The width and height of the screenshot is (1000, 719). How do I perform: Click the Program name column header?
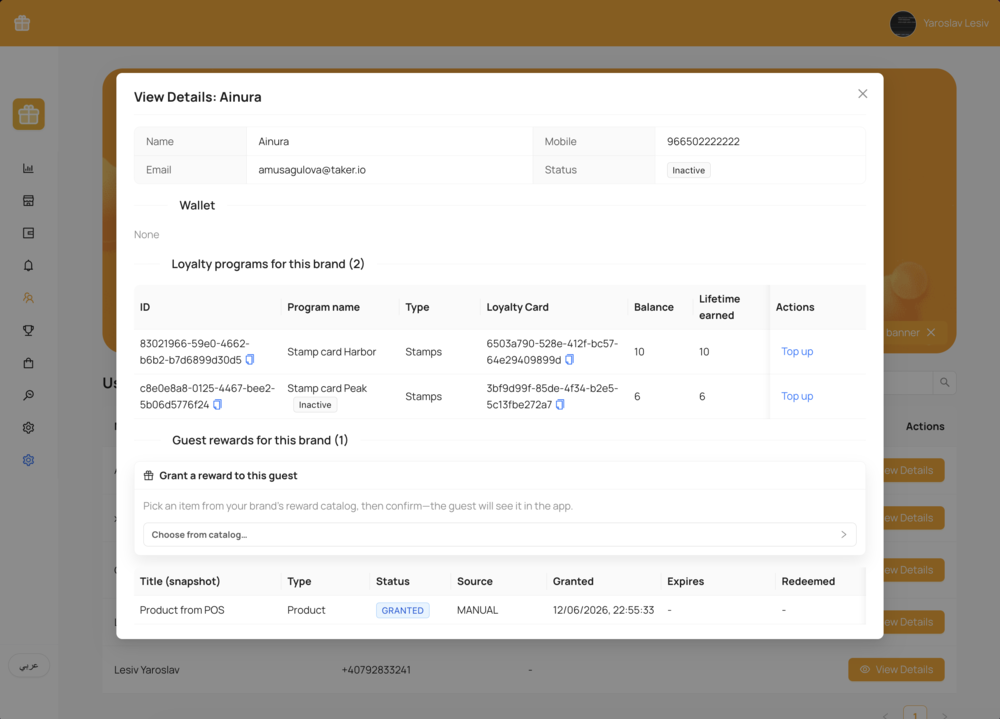coord(323,307)
